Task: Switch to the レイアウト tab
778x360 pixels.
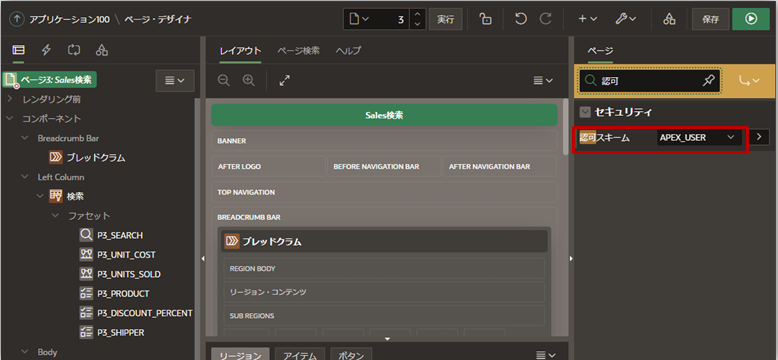Action: pyautogui.click(x=241, y=51)
